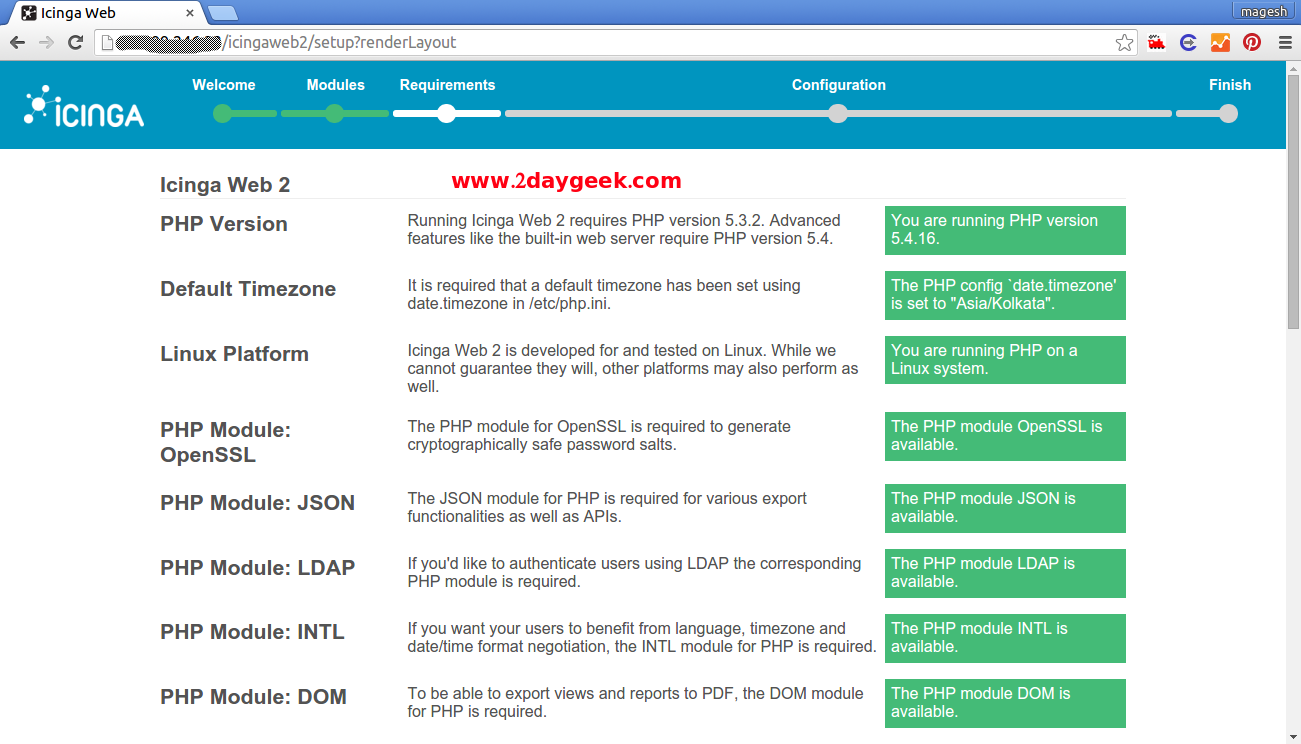Click the PHP Module: DOM title

coord(253,697)
